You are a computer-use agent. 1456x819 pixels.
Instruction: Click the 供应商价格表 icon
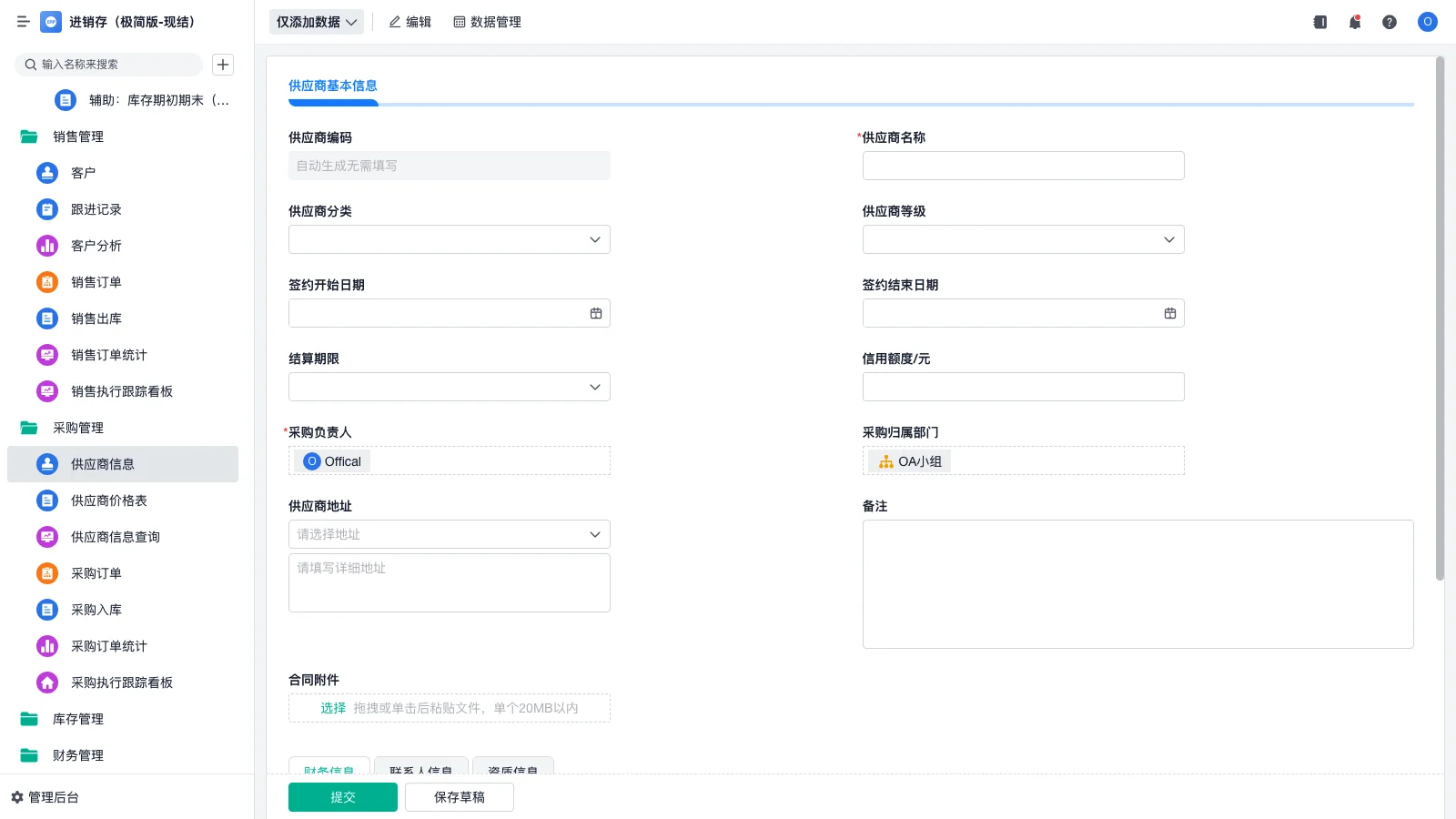click(x=47, y=500)
